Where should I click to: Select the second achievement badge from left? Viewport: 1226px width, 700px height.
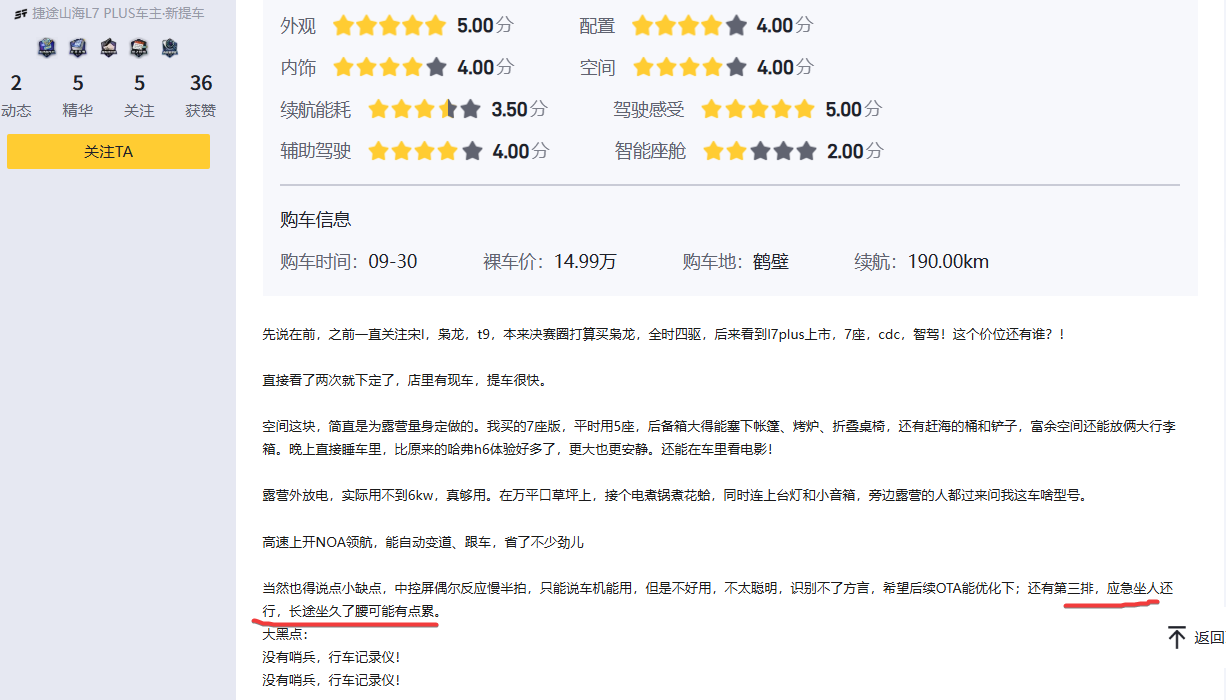tap(78, 47)
